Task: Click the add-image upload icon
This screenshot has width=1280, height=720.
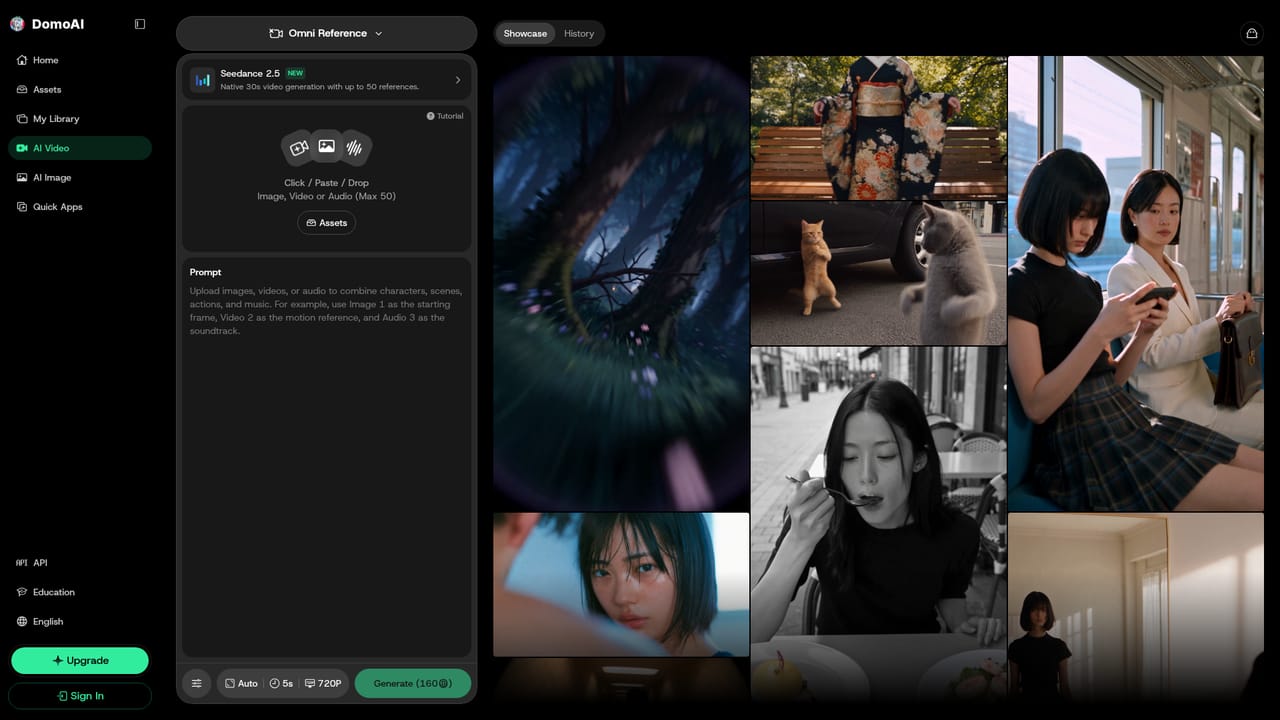Action: (x=326, y=146)
